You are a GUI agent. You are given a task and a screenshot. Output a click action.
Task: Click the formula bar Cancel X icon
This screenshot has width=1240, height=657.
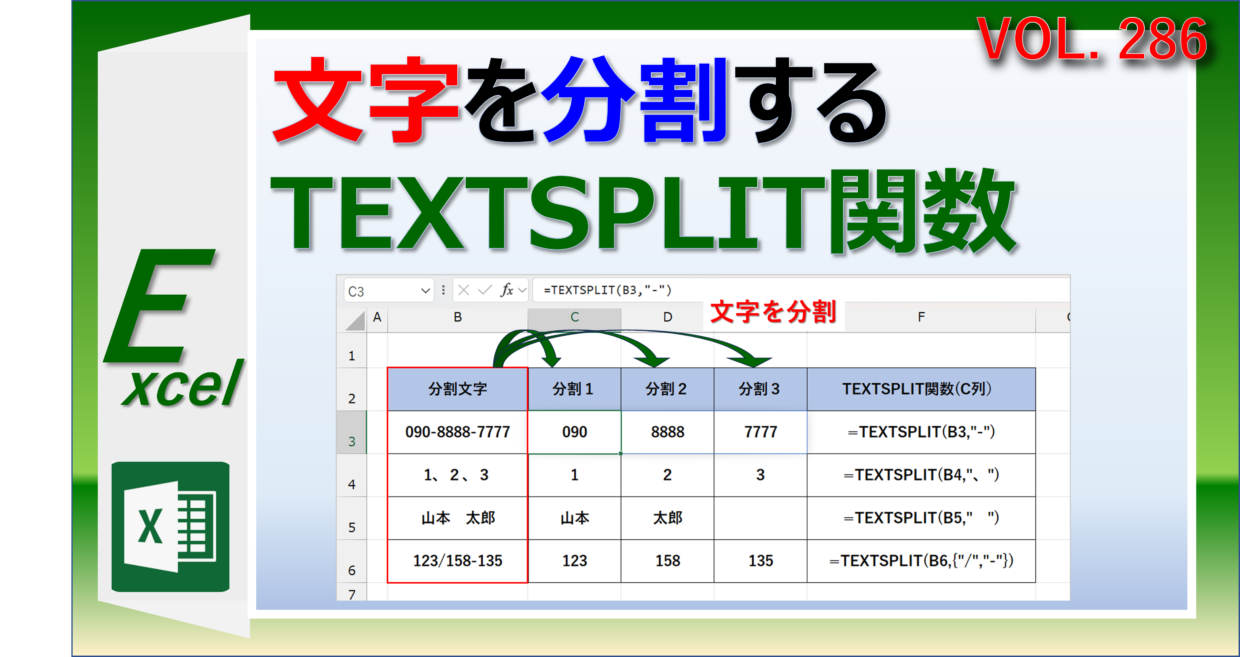[465, 290]
